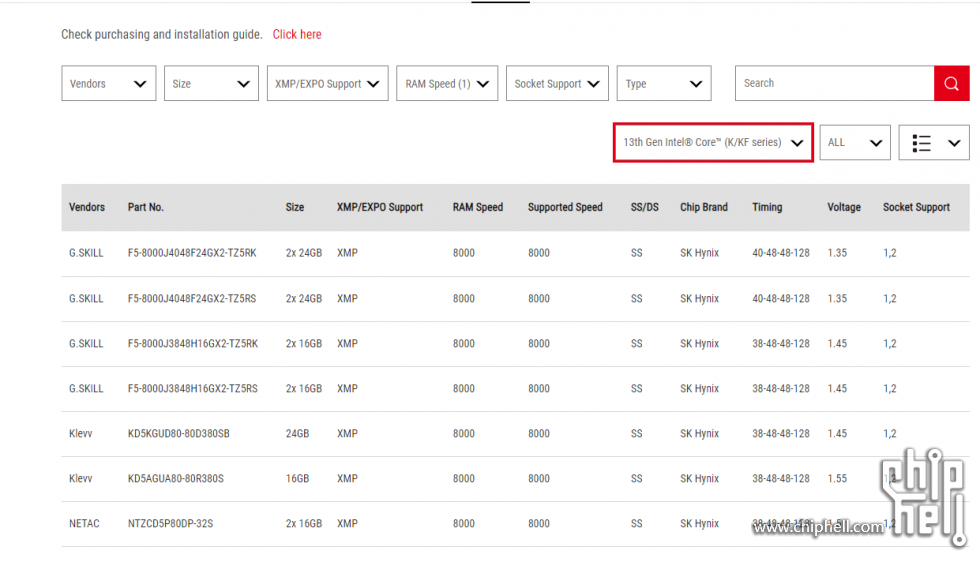Click SK Hynix chip brand in NETAC row
This screenshot has height=562, width=980.
pos(699,523)
